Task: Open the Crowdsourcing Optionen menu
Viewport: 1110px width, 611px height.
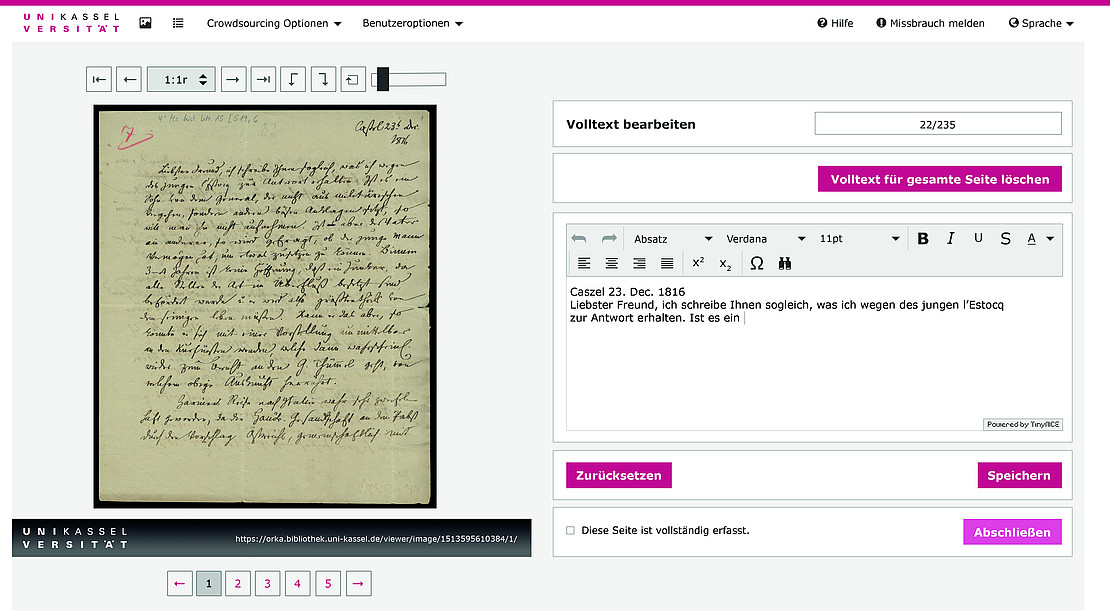Action: point(273,23)
